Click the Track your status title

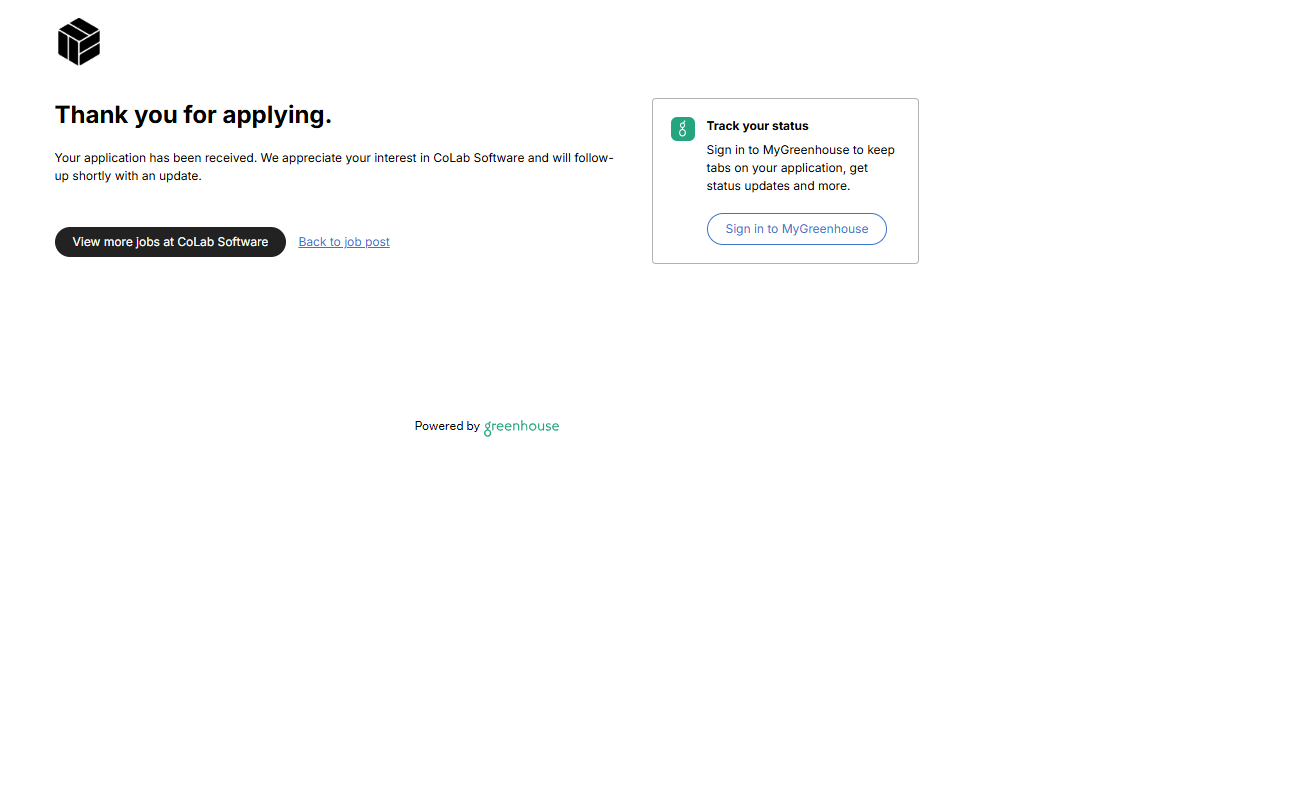(757, 126)
